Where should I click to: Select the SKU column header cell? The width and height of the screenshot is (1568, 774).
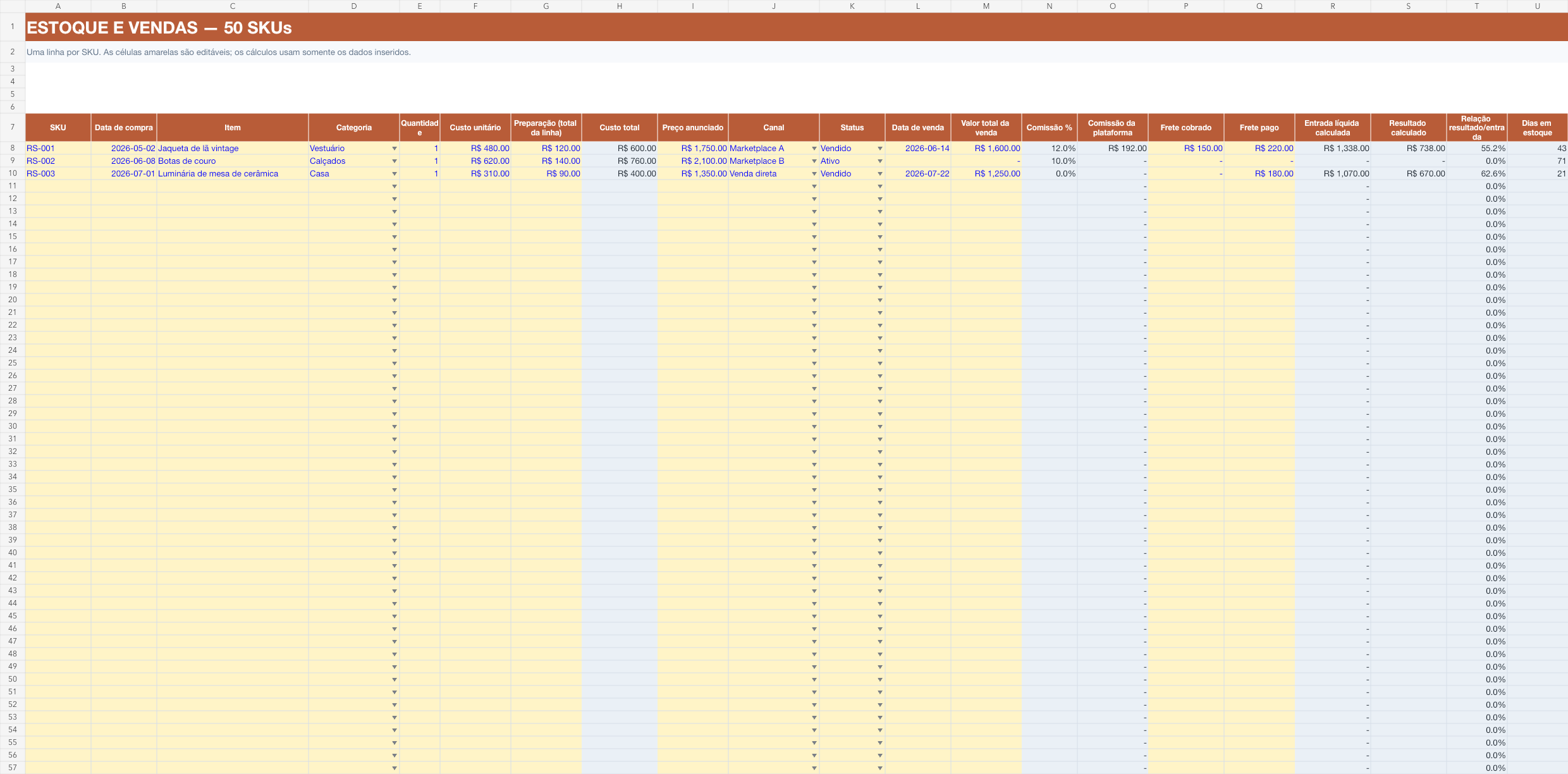point(58,128)
